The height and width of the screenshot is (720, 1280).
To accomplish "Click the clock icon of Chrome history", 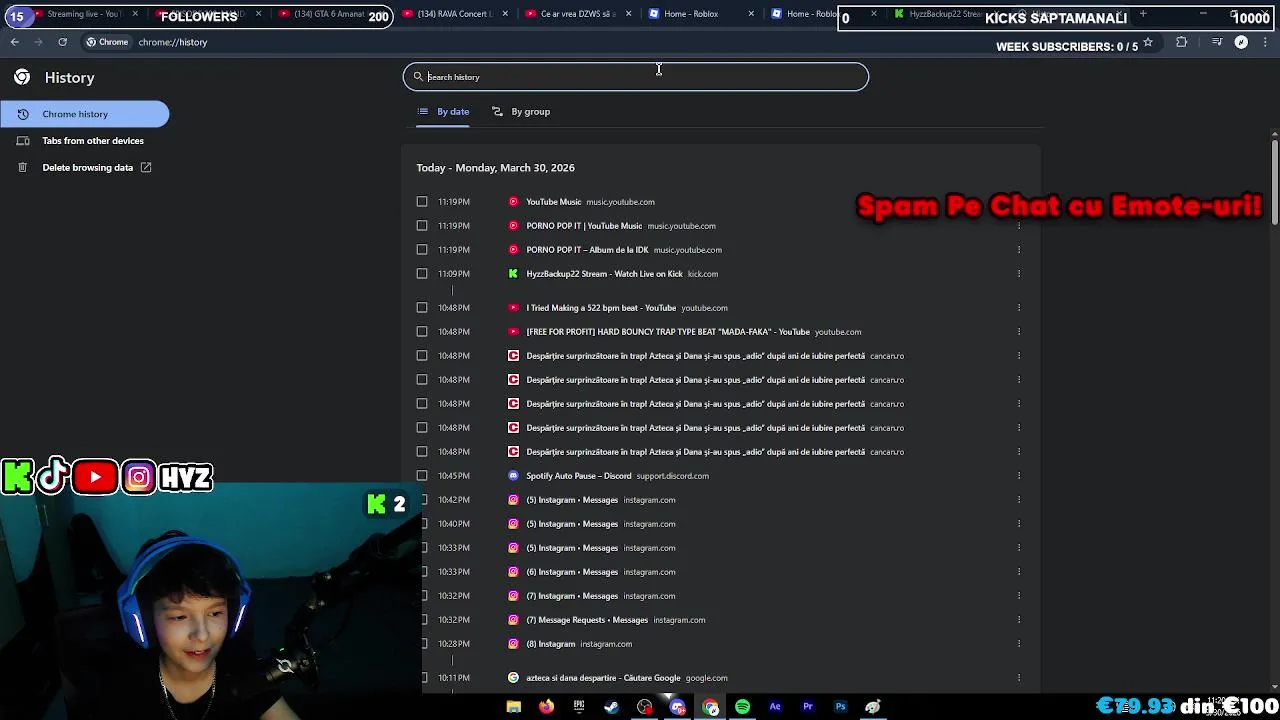I will (23, 114).
